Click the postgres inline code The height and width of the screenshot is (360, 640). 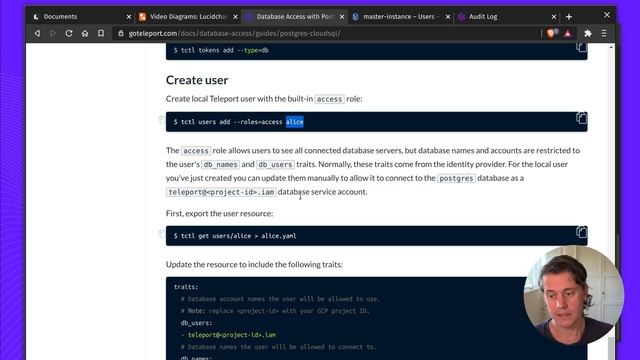click(x=456, y=178)
